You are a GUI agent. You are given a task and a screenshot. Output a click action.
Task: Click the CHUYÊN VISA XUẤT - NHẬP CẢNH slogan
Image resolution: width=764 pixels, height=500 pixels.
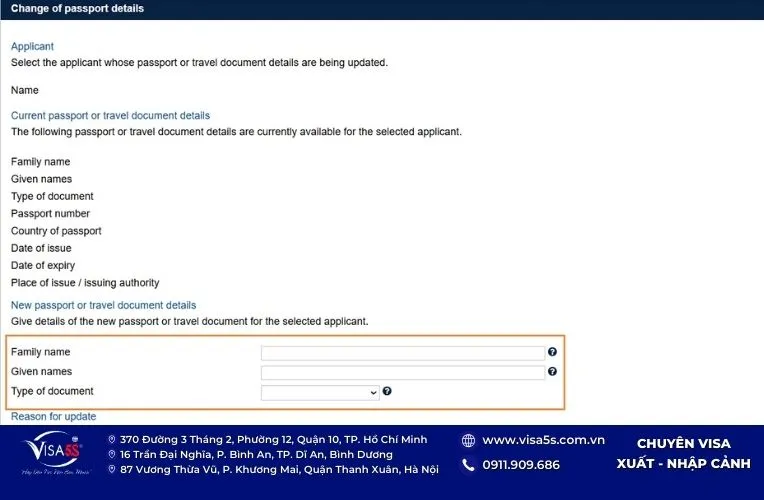(684, 454)
